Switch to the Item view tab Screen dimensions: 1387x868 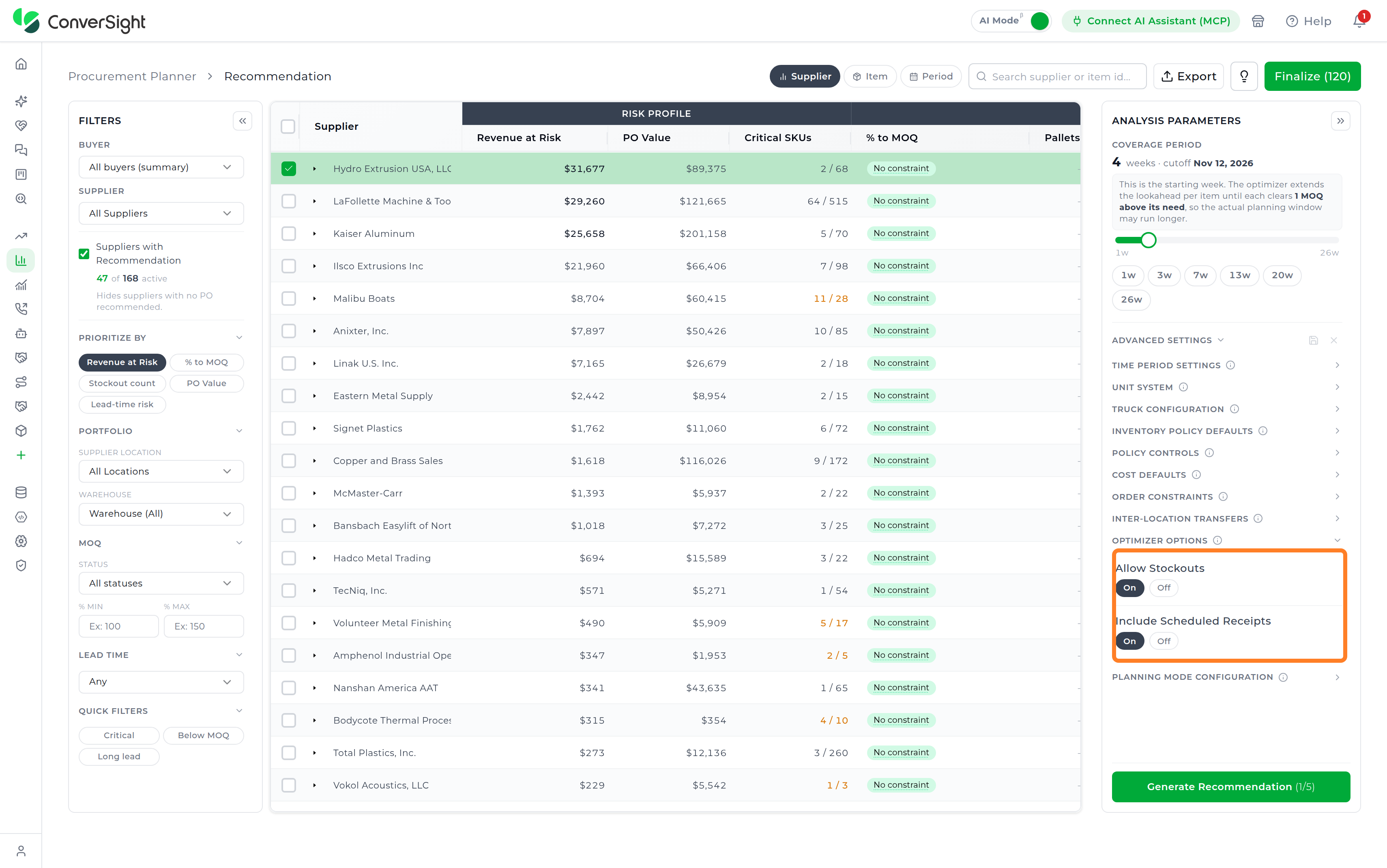pos(870,76)
